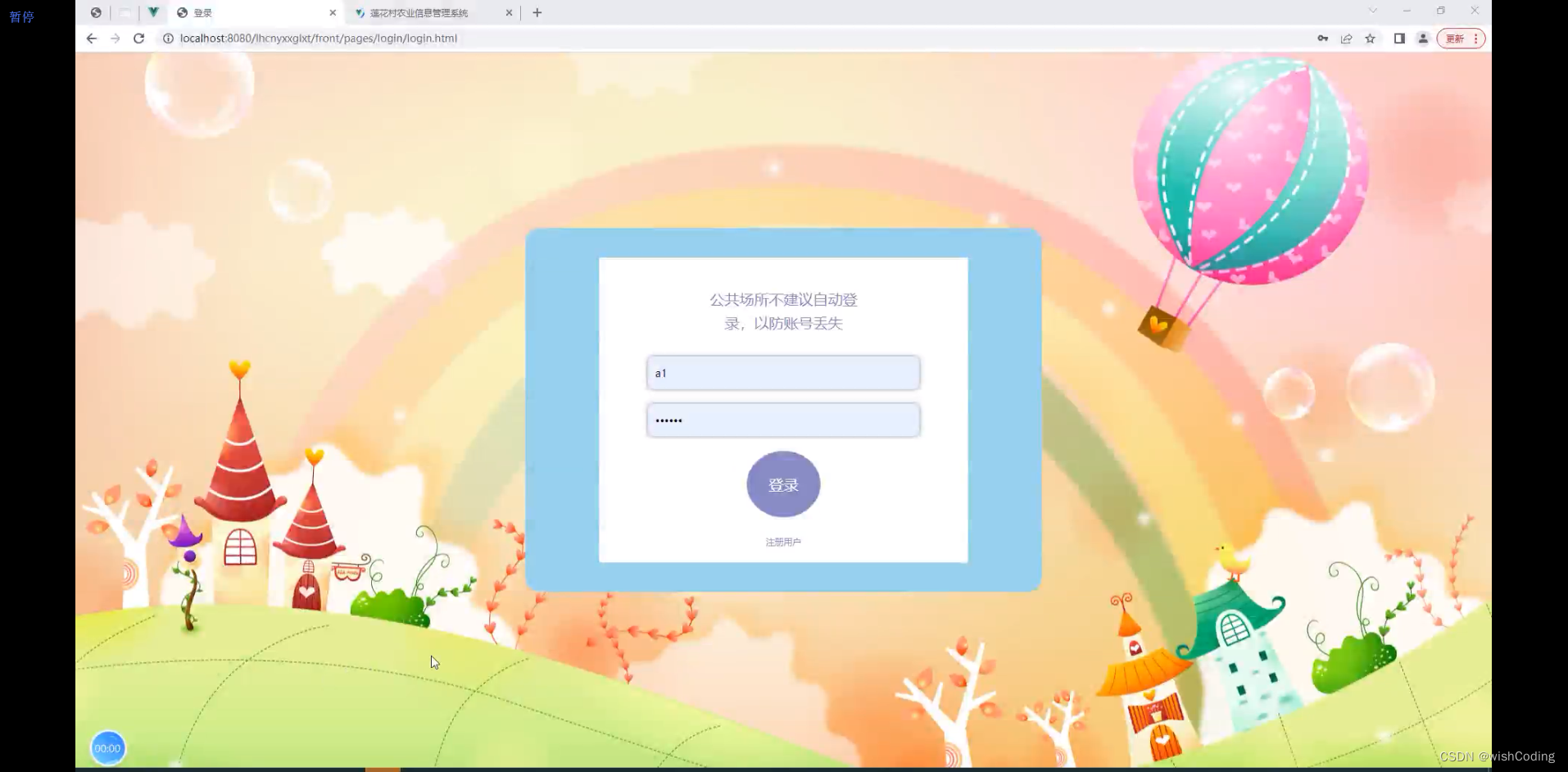
Task: Switch to the blank pinned tab
Action: 125,13
